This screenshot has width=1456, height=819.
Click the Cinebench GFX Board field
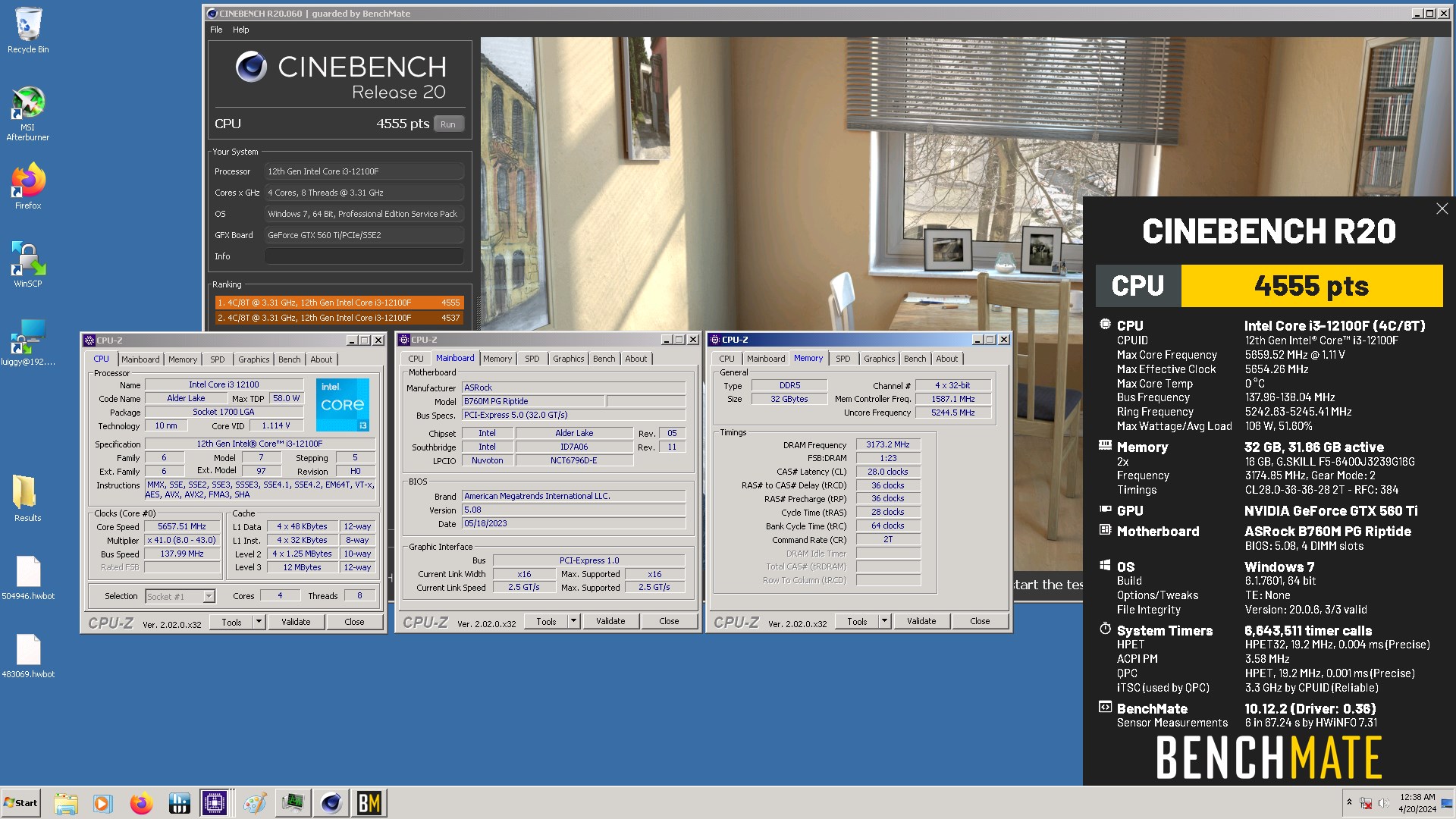click(x=364, y=235)
